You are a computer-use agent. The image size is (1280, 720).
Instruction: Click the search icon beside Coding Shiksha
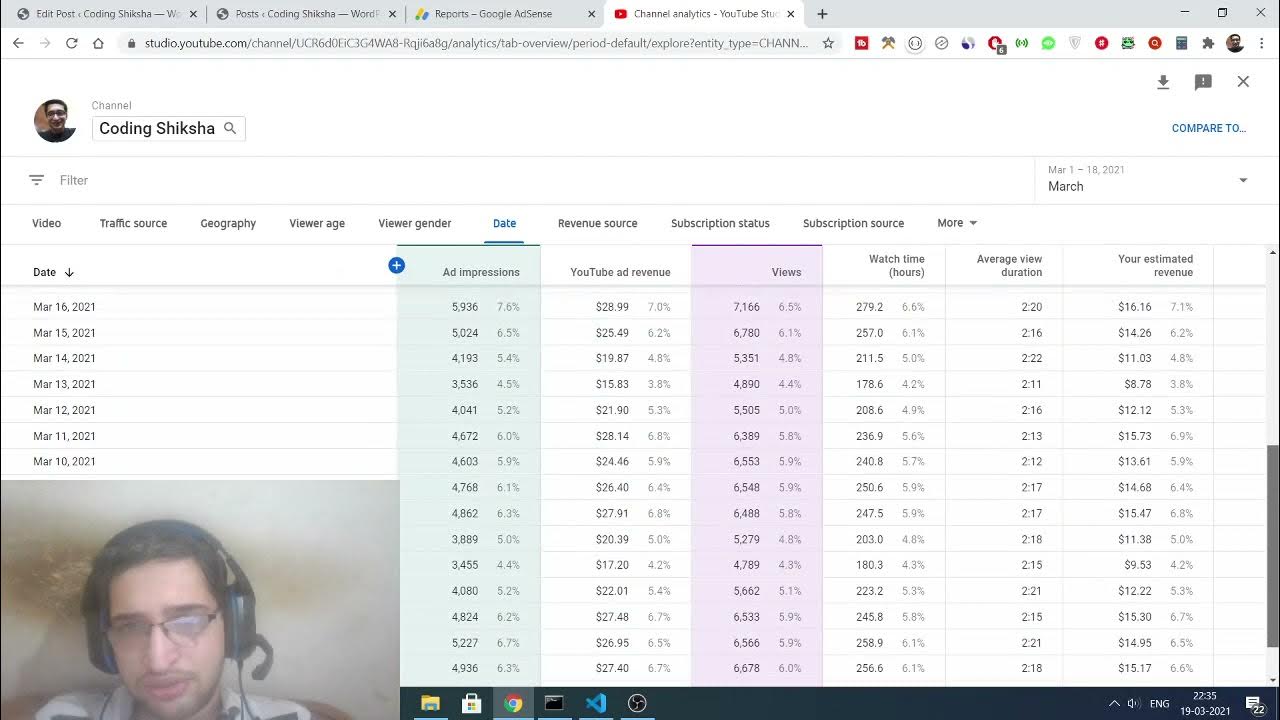[230, 128]
